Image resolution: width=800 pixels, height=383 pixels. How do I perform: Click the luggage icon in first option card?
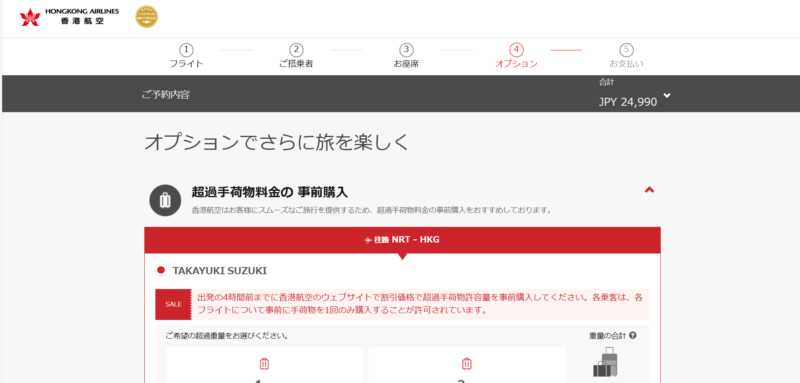264,364
